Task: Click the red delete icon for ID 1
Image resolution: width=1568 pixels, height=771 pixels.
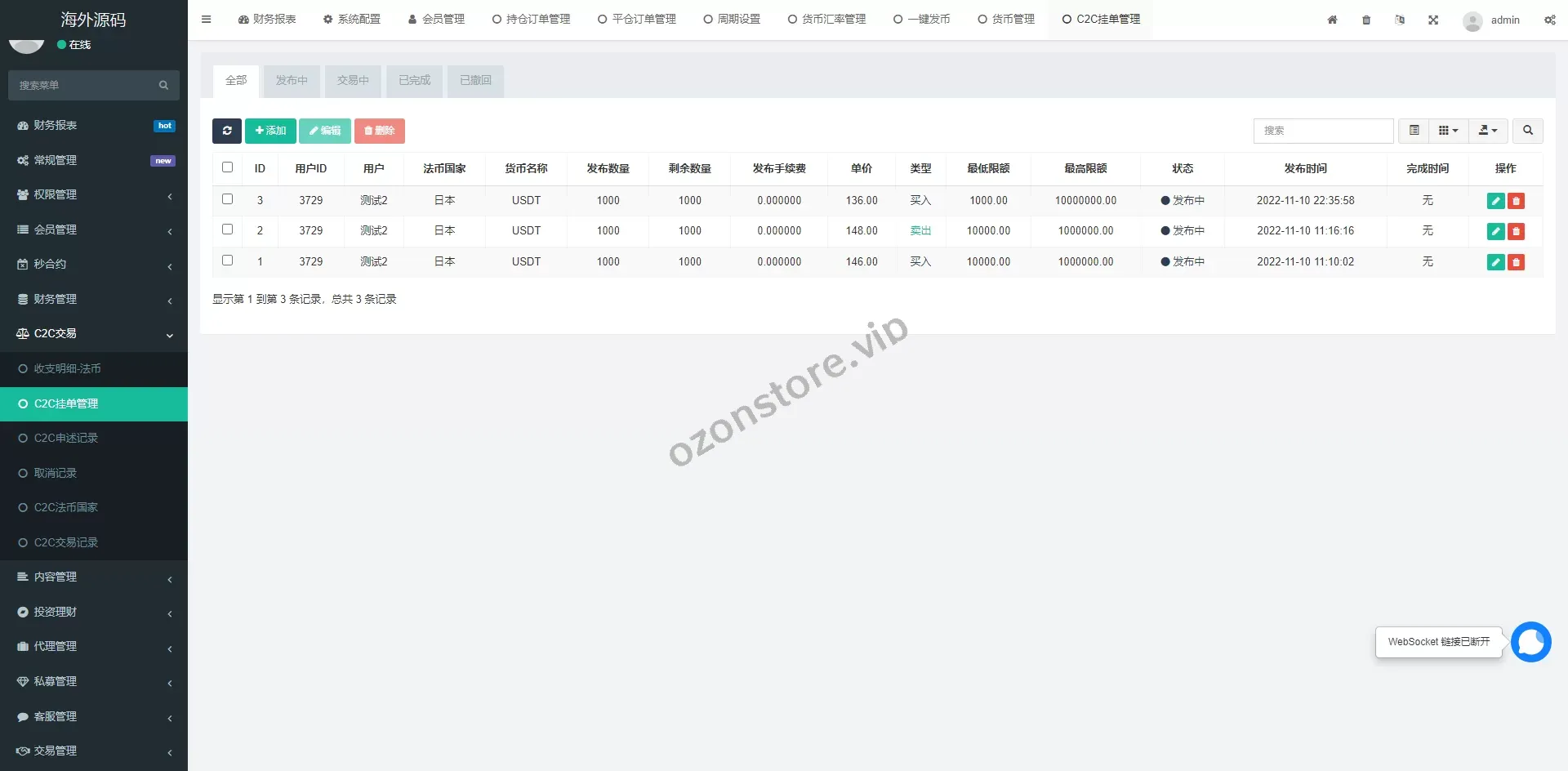Action: (x=1516, y=262)
